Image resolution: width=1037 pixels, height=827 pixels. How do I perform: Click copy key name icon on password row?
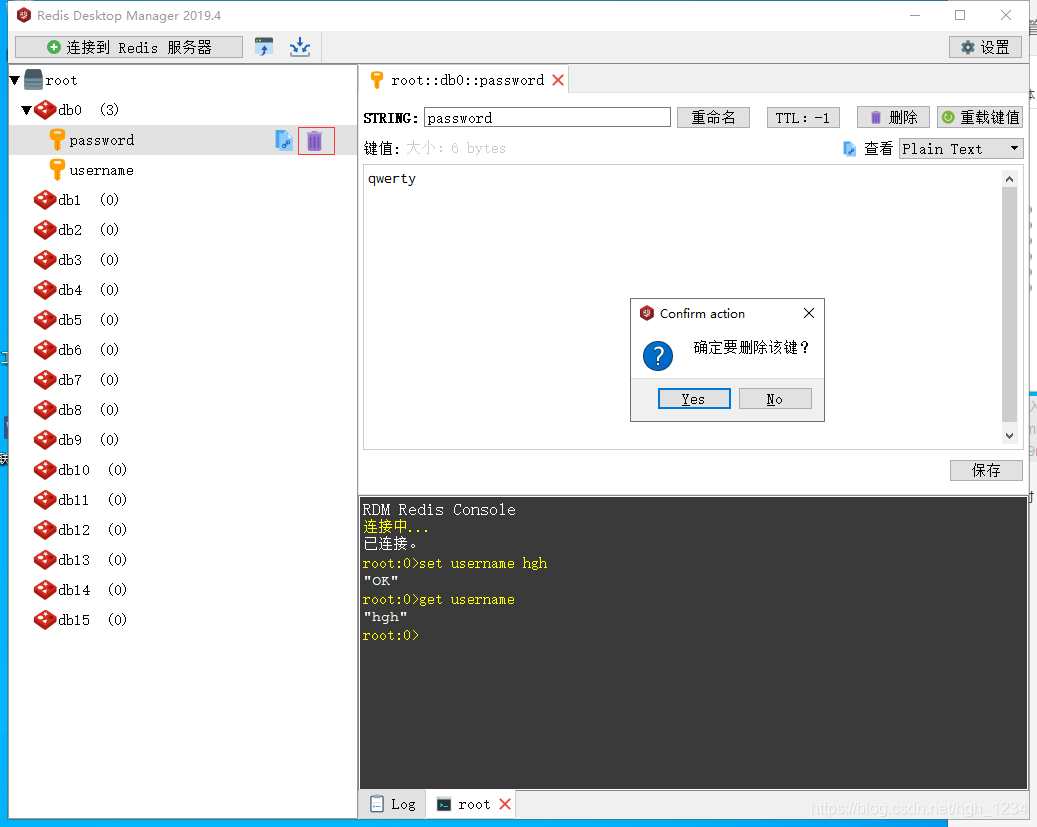point(284,140)
